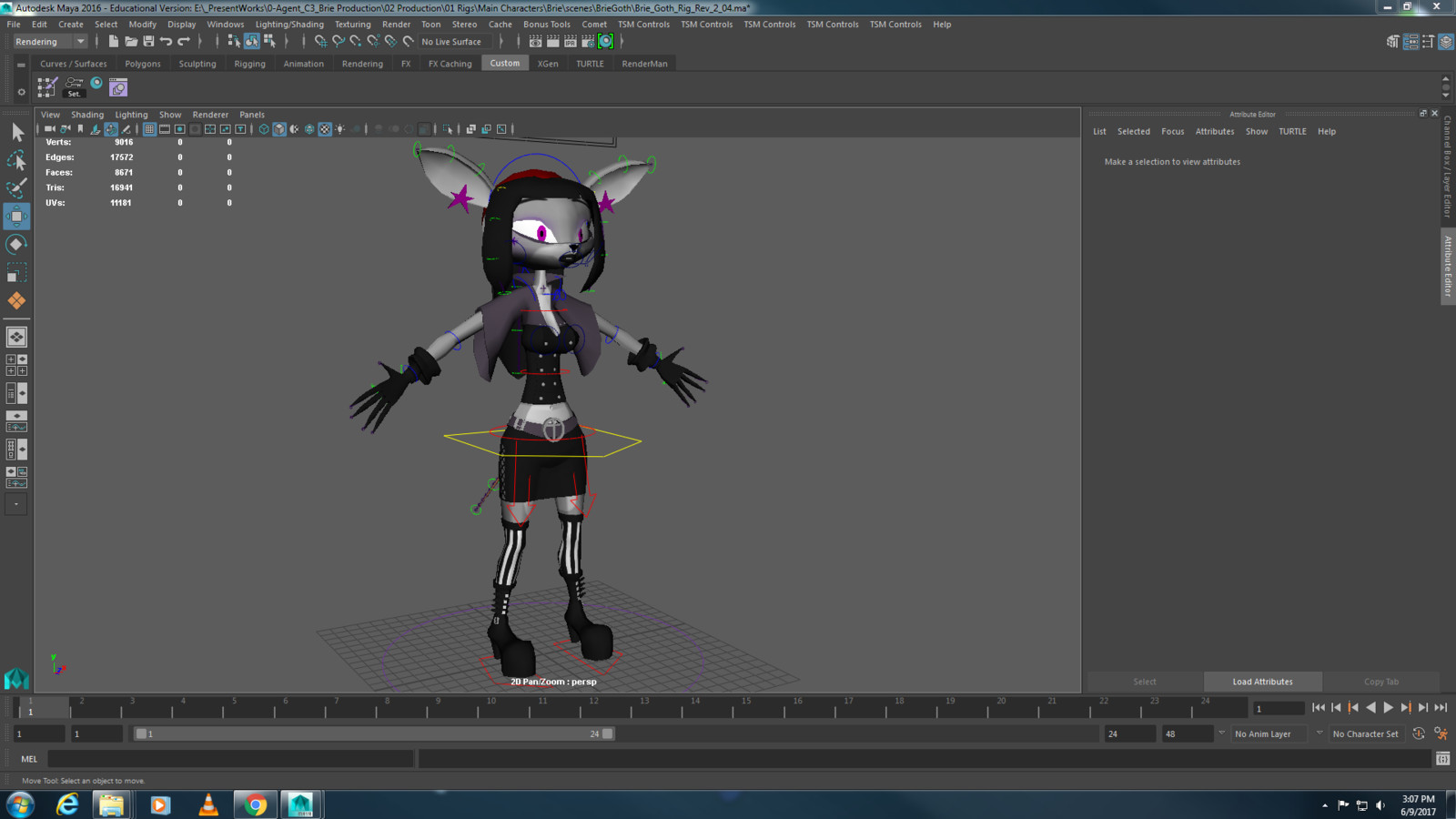Open the Script Editor icon
This screenshot has width=1456, height=819.
pyautogui.click(x=1442, y=758)
